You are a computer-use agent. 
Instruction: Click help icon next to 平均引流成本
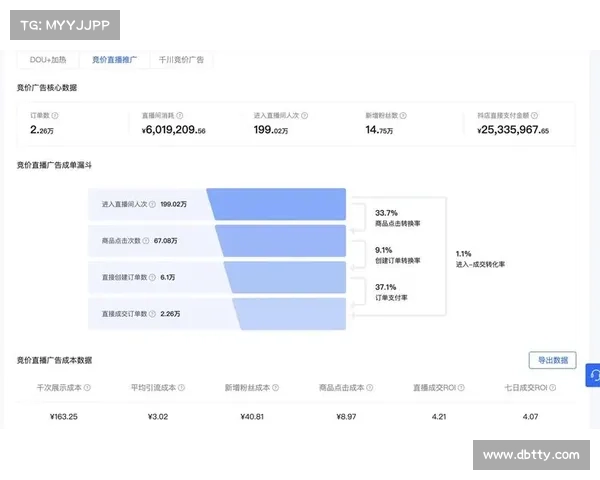[181, 388]
